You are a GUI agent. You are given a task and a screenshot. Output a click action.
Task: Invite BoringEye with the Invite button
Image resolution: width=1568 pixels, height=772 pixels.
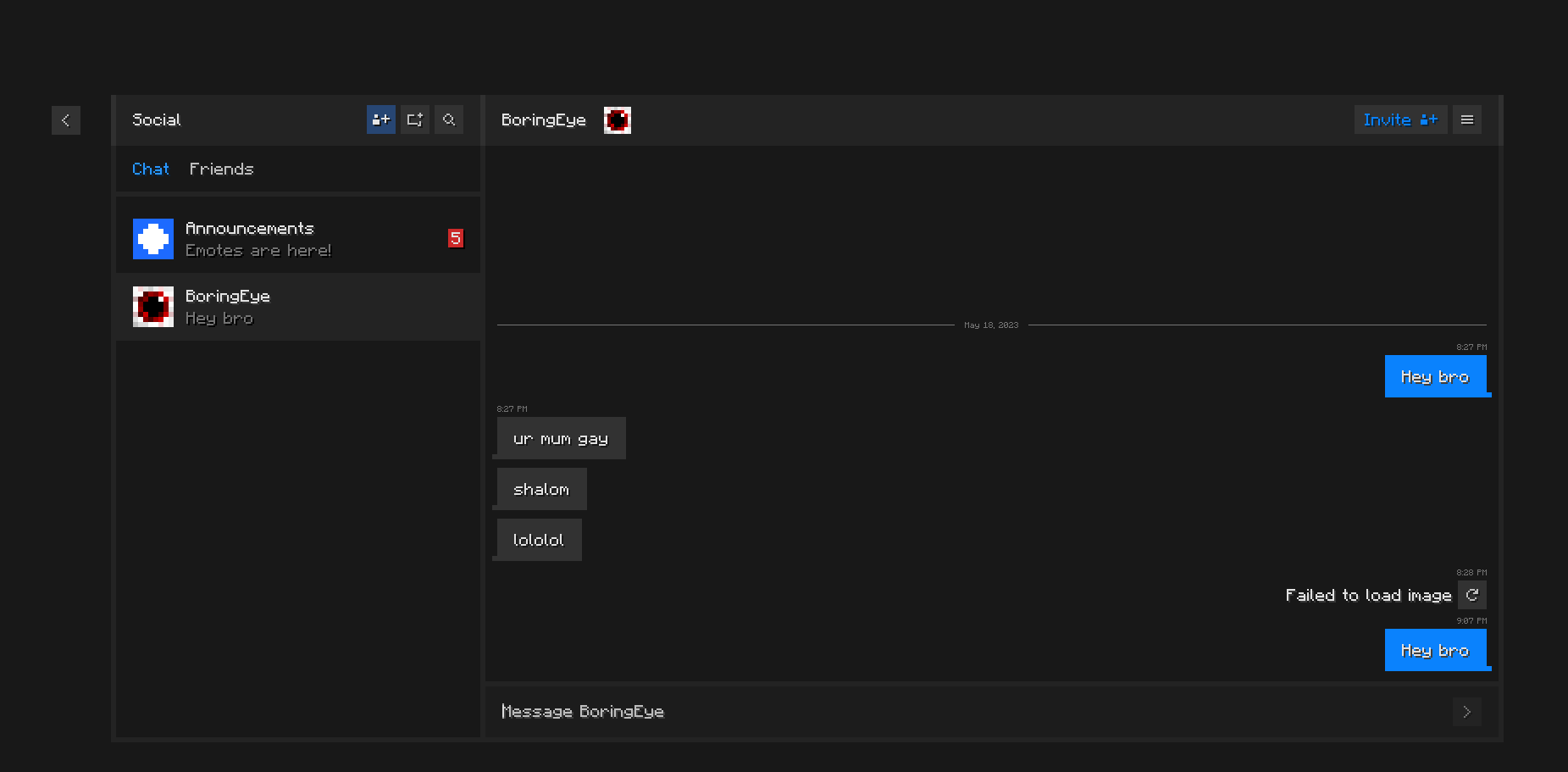pos(1401,119)
